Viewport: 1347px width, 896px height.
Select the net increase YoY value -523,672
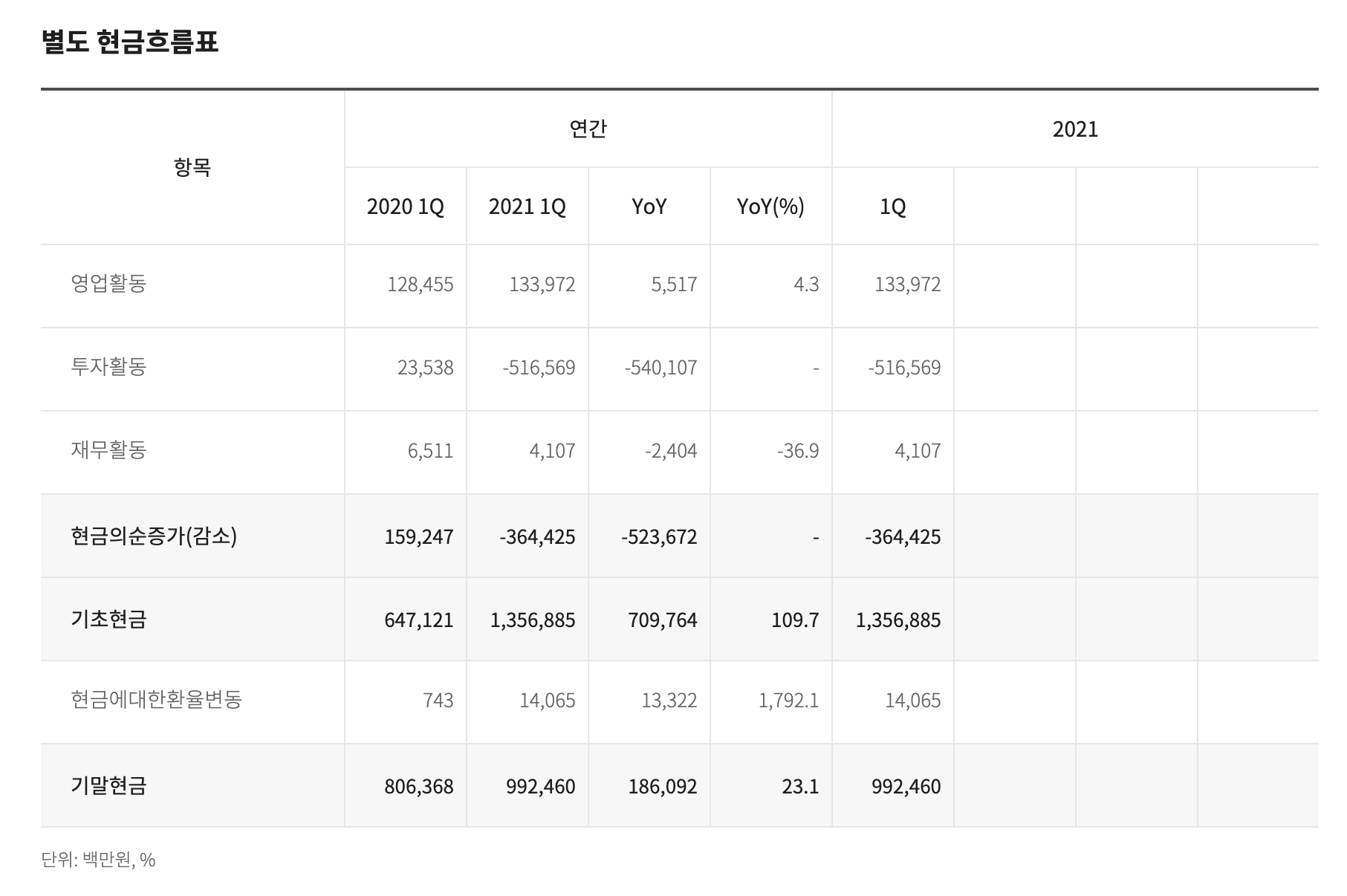coord(659,537)
